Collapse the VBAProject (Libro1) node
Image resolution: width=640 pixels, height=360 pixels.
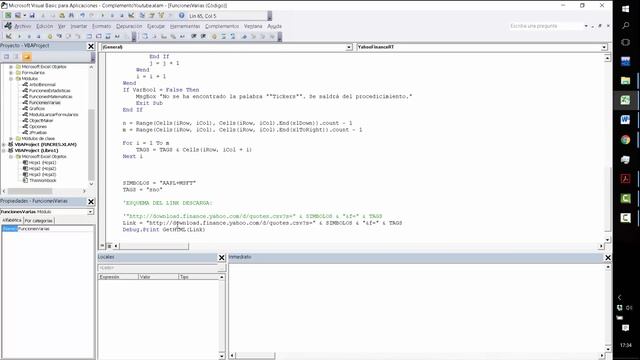pyautogui.click(x=4, y=151)
